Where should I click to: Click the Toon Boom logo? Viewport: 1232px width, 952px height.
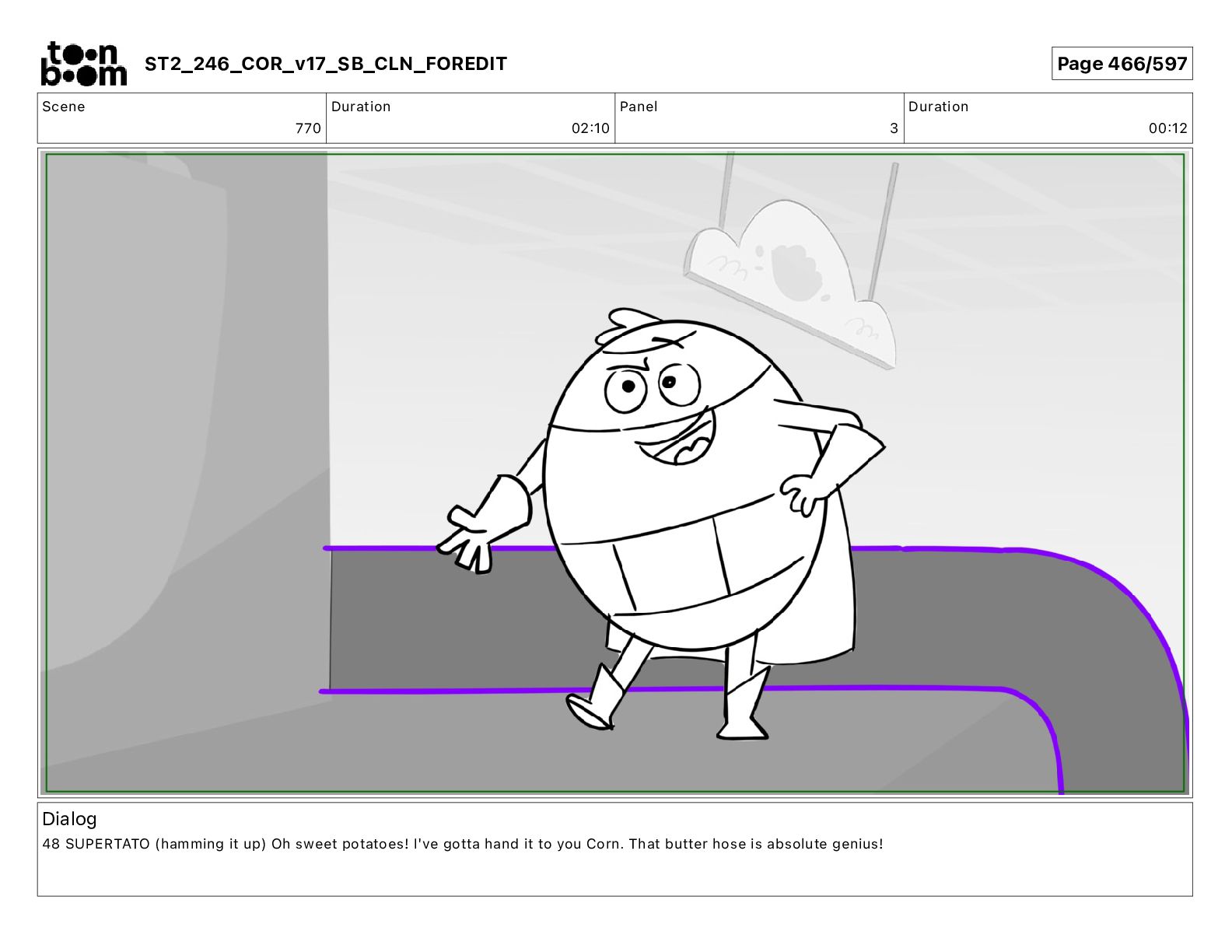pos(83,64)
